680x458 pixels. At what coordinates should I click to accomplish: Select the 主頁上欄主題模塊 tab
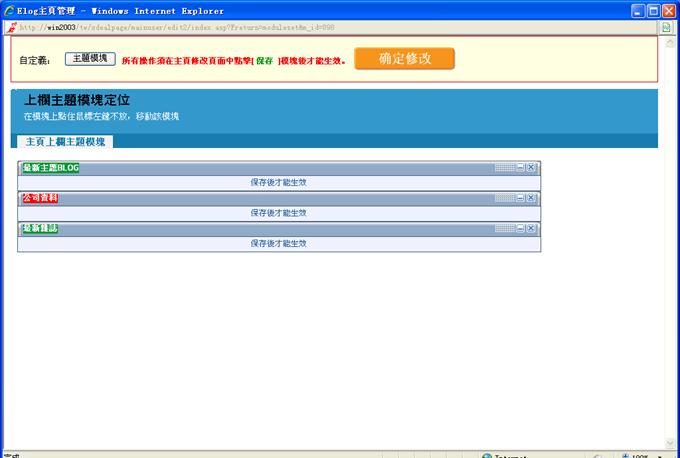64,142
